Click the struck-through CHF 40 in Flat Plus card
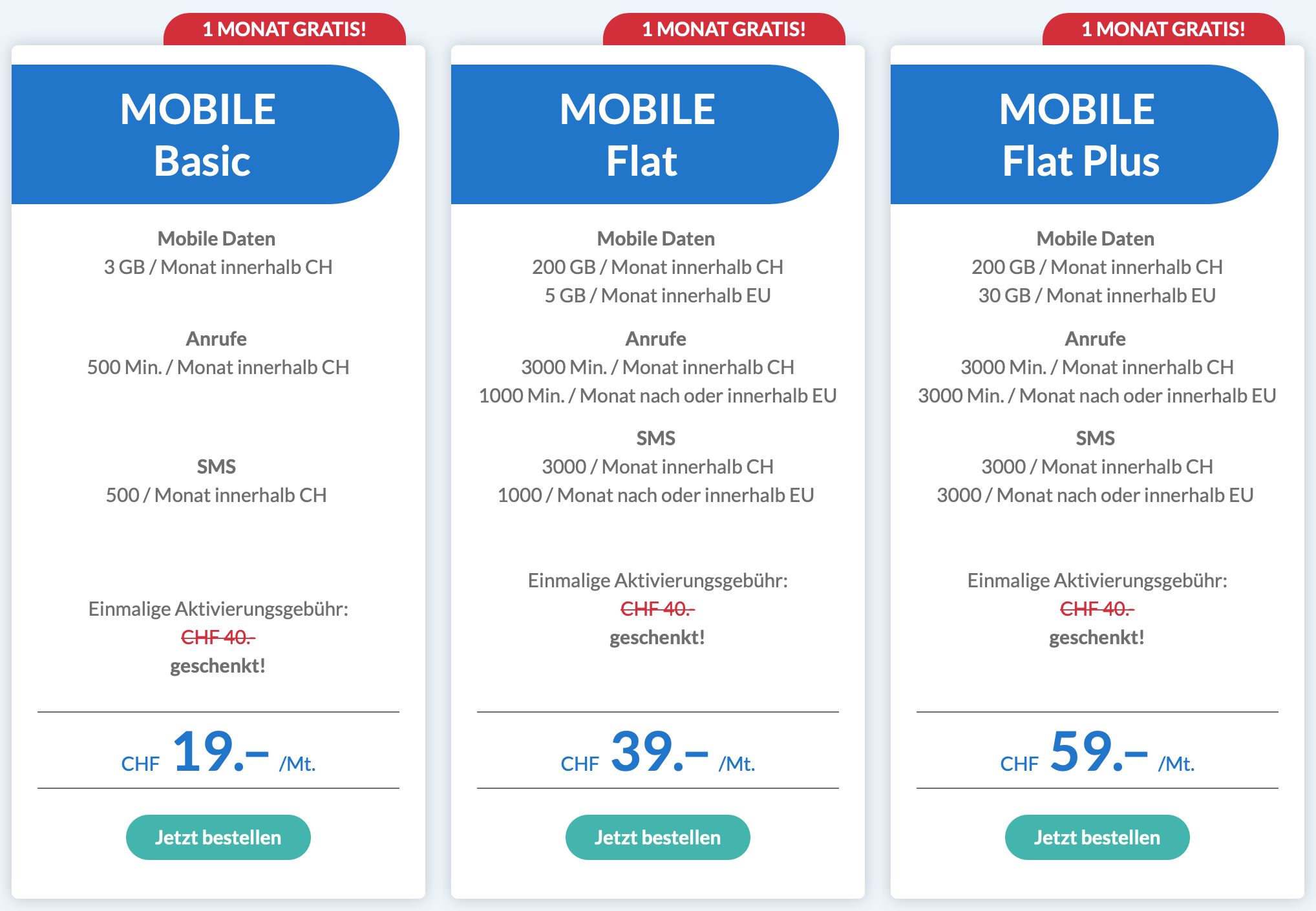 [1097, 609]
